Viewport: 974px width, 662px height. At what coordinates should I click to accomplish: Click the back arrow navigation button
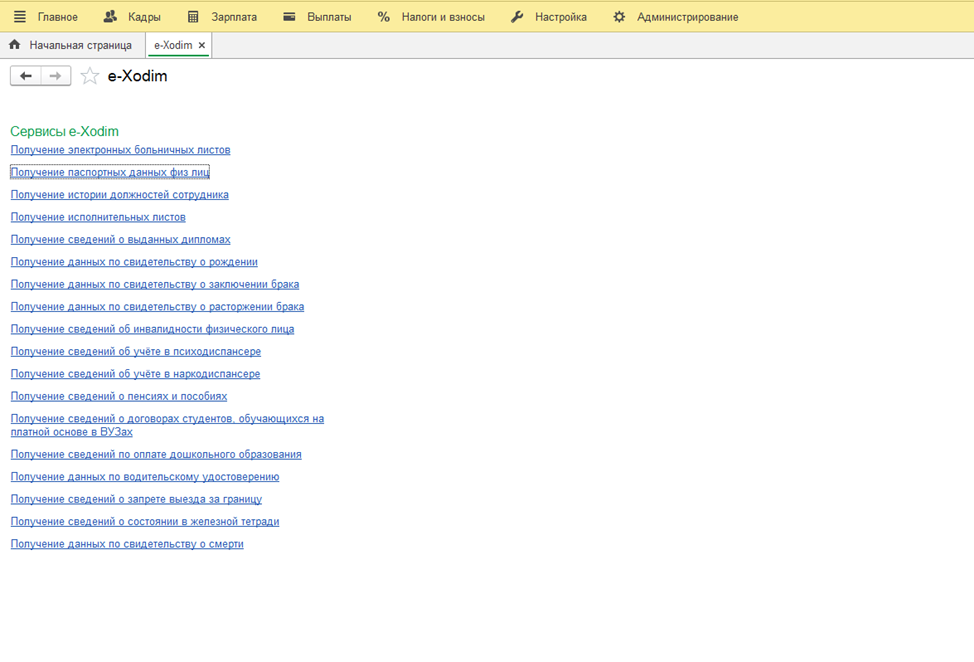coord(26,76)
